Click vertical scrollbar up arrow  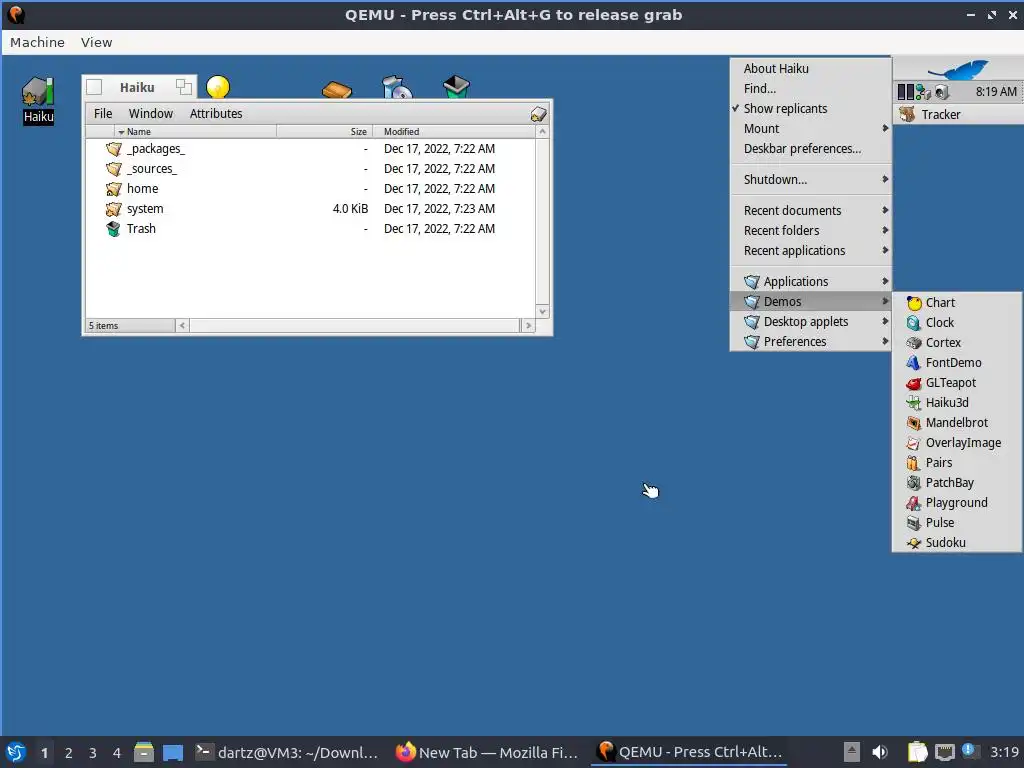coord(542,131)
